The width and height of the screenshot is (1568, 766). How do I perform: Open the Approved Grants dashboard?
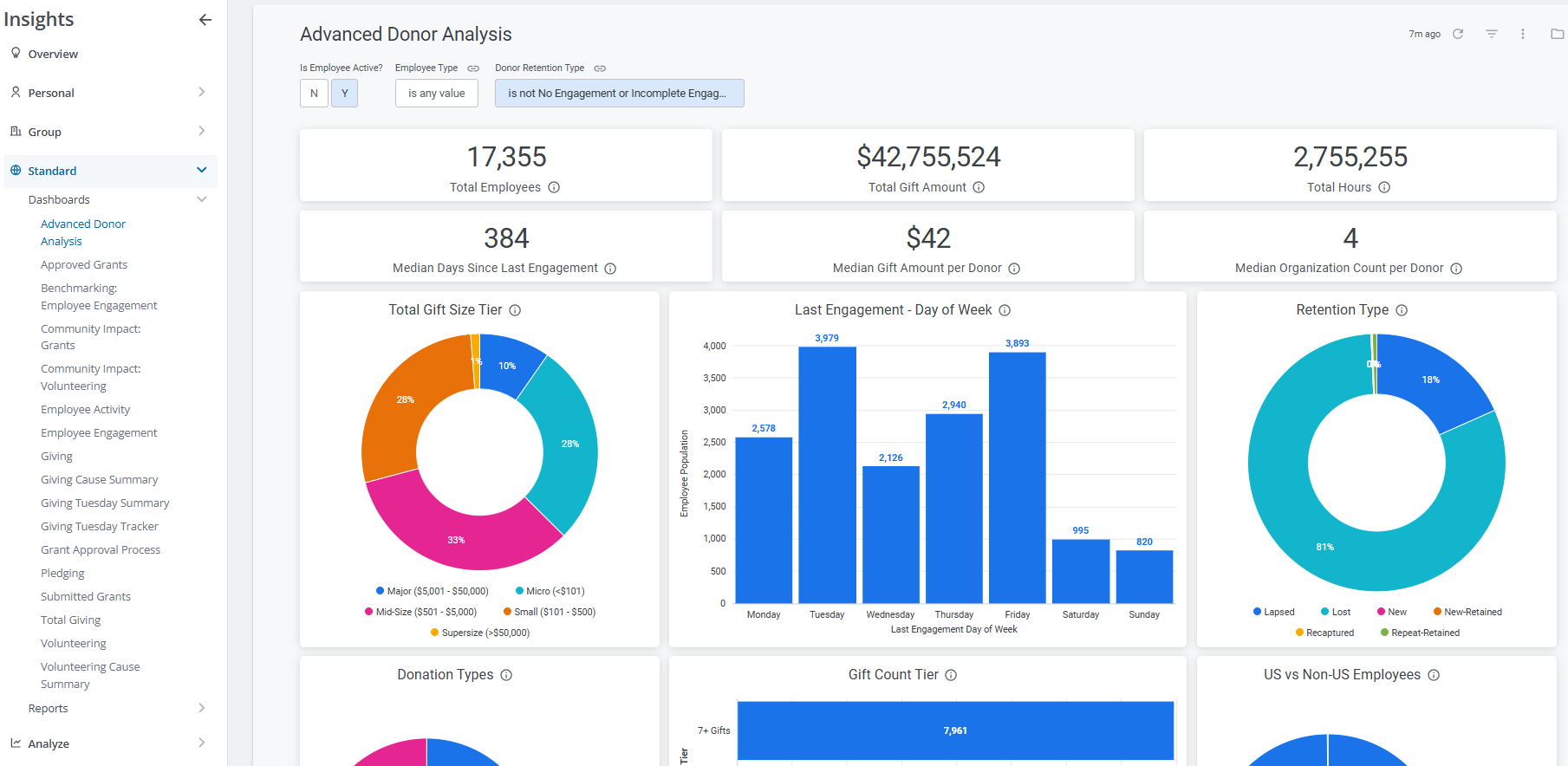pos(84,264)
